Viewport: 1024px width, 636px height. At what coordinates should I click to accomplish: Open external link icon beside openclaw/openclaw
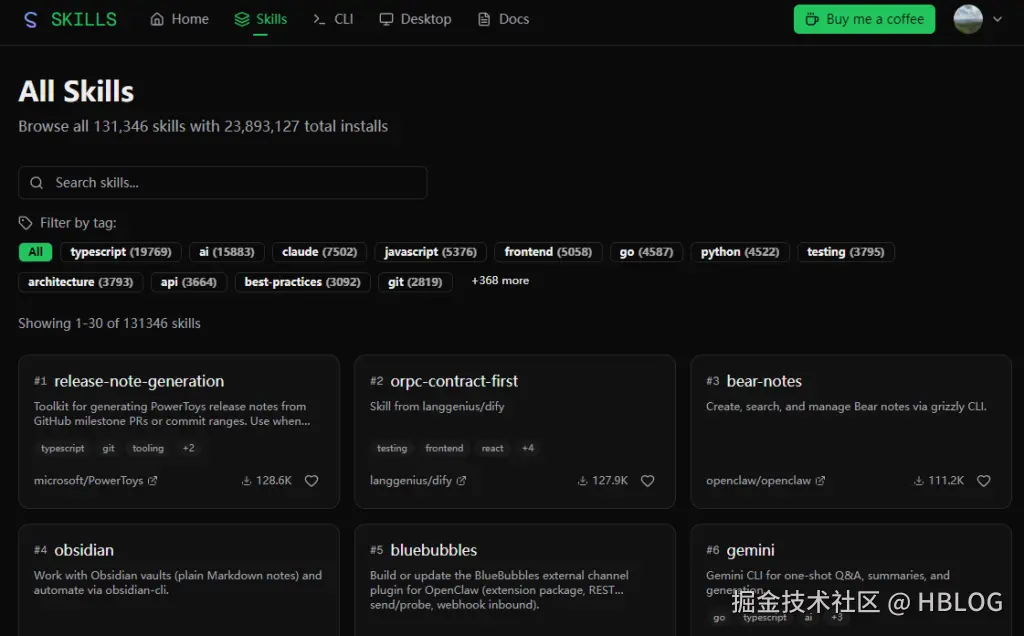pyautogui.click(x=820, y=481)
